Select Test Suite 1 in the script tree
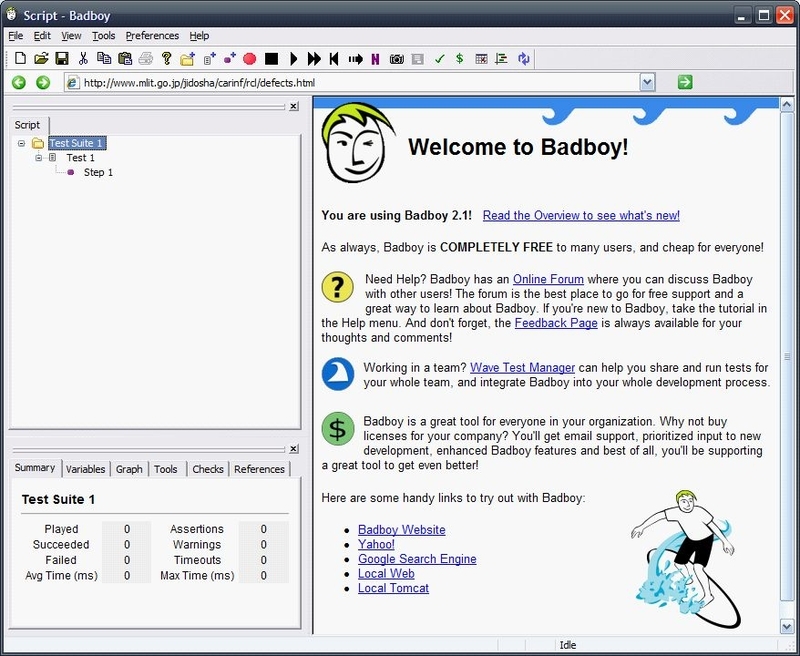This screenshot has width=800, height=656. [77, 143]
